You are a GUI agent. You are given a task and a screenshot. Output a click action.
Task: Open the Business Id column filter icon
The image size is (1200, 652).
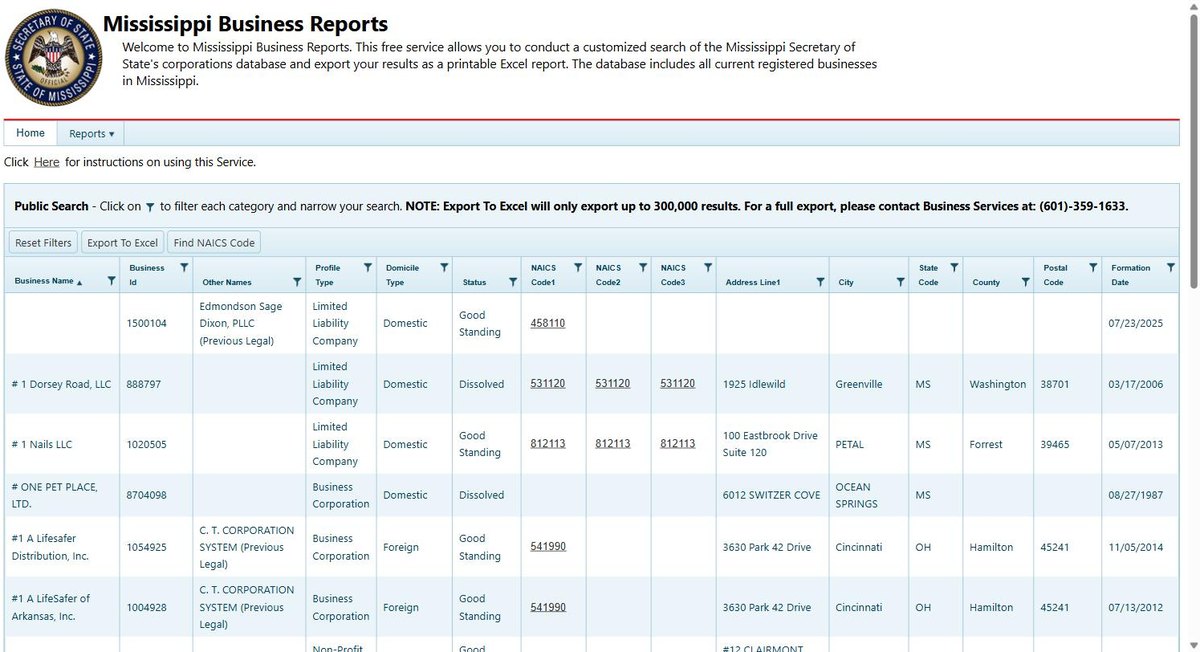coord(183,268)
